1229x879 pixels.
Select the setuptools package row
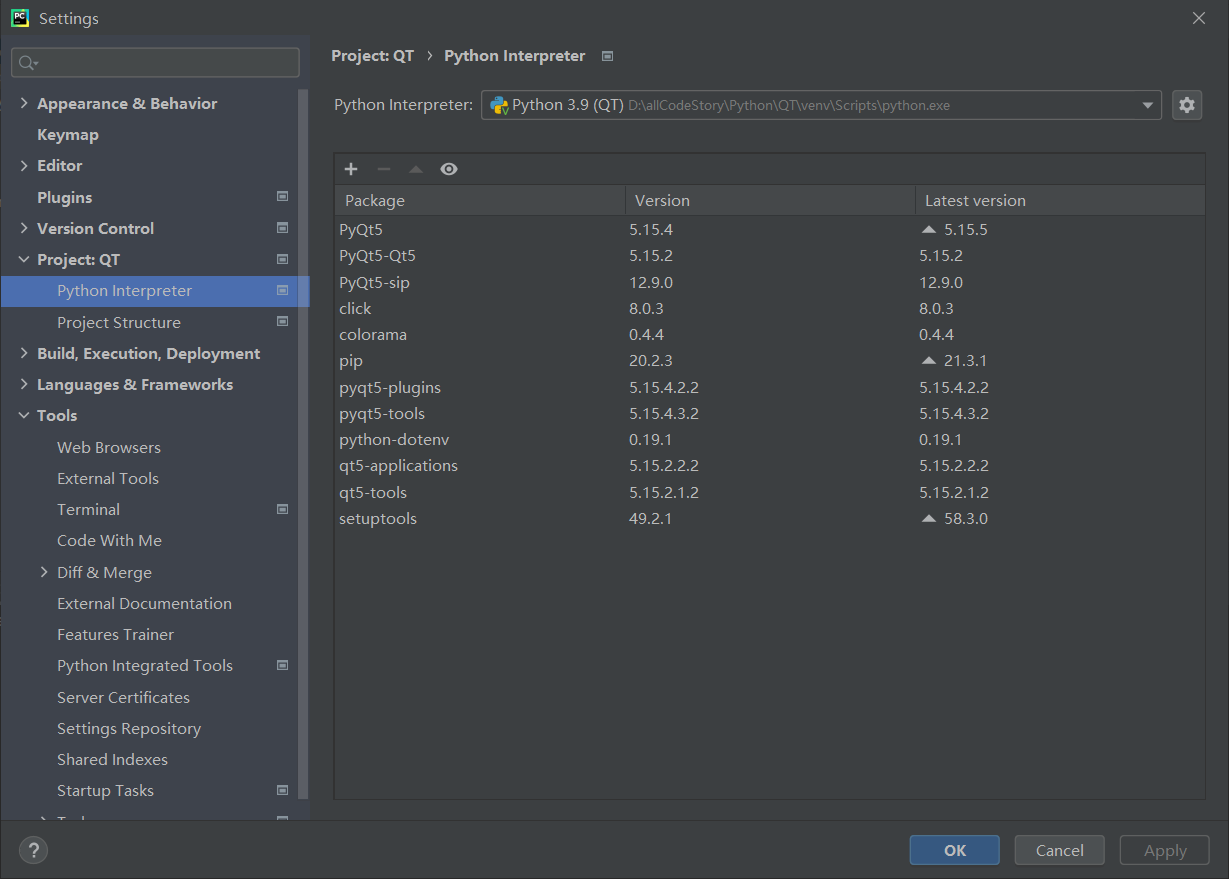[770, 518]
